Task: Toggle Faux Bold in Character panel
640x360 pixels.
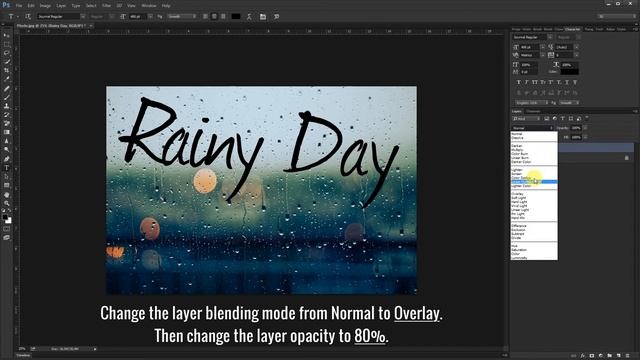Action: 519,82
